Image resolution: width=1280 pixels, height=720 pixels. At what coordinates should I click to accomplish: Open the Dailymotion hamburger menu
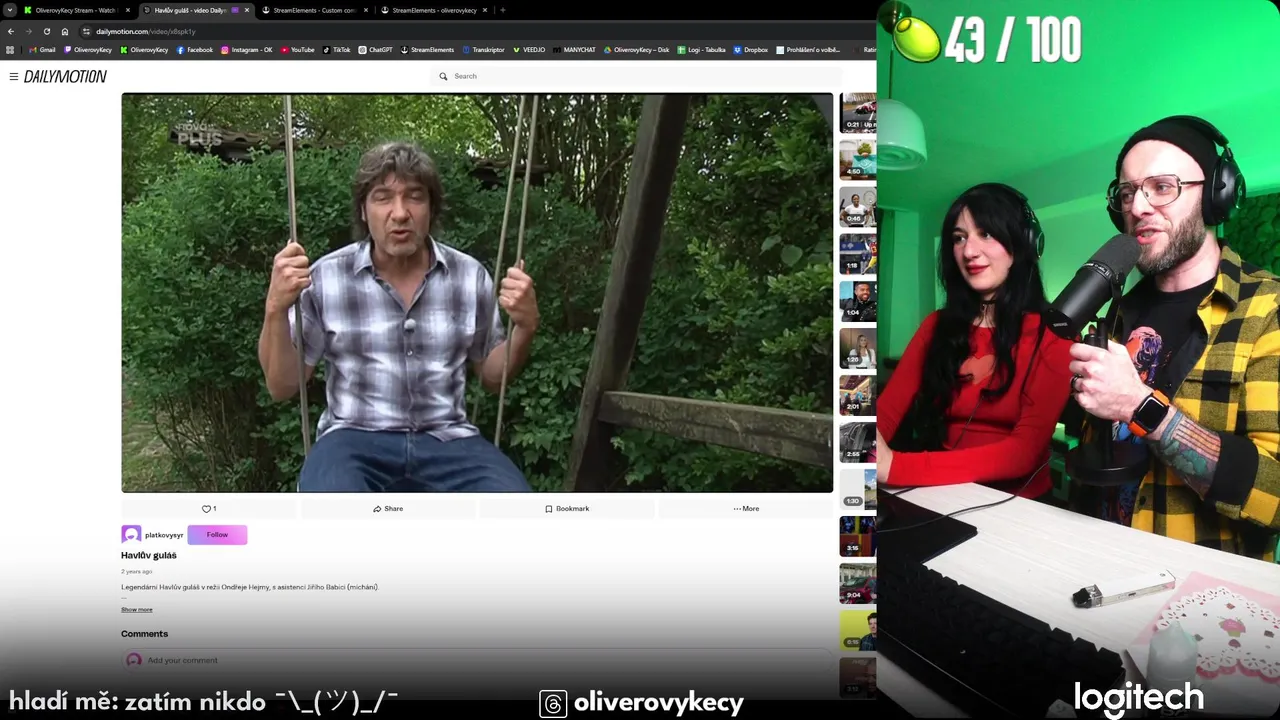[x=13, y=76]
